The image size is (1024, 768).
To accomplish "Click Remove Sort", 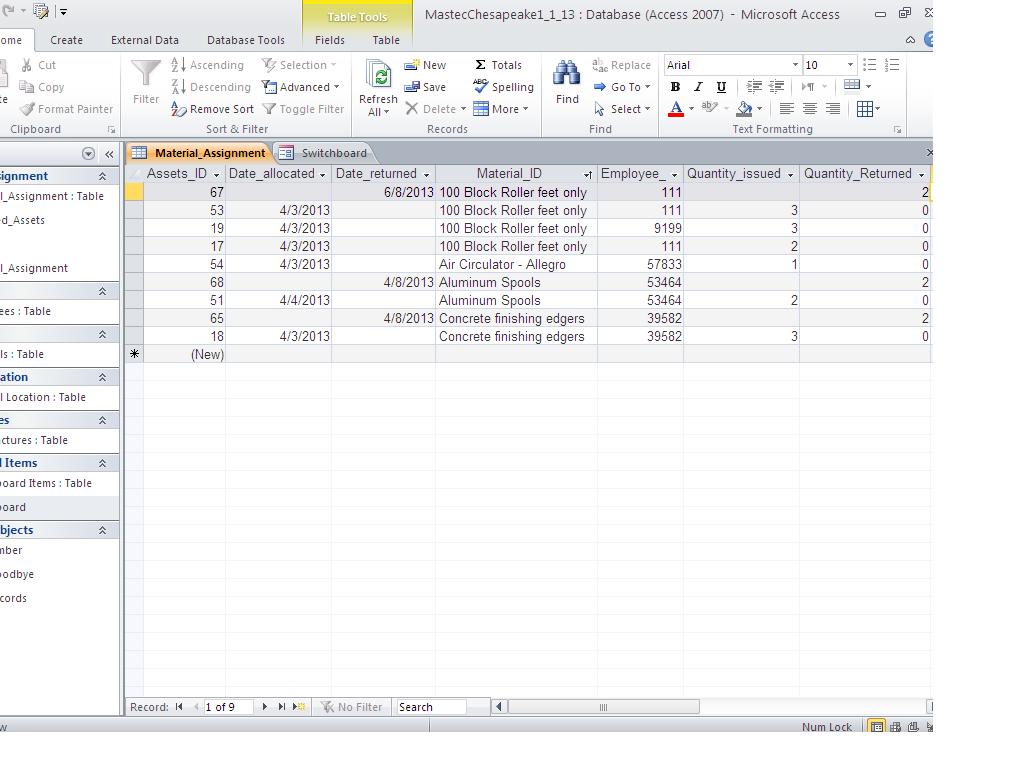I will coord(212,109).
